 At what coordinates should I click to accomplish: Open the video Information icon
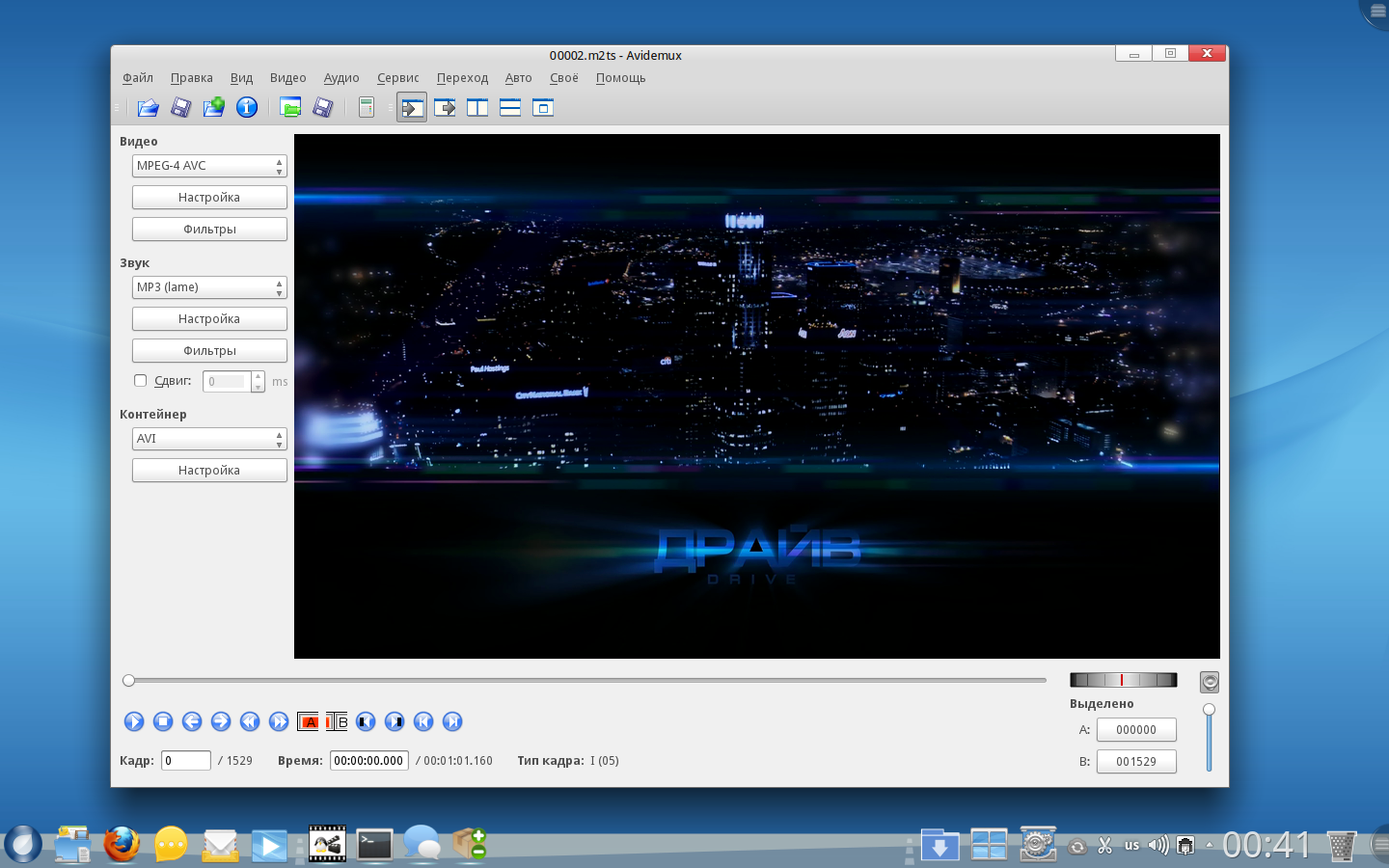click(247, 108)
